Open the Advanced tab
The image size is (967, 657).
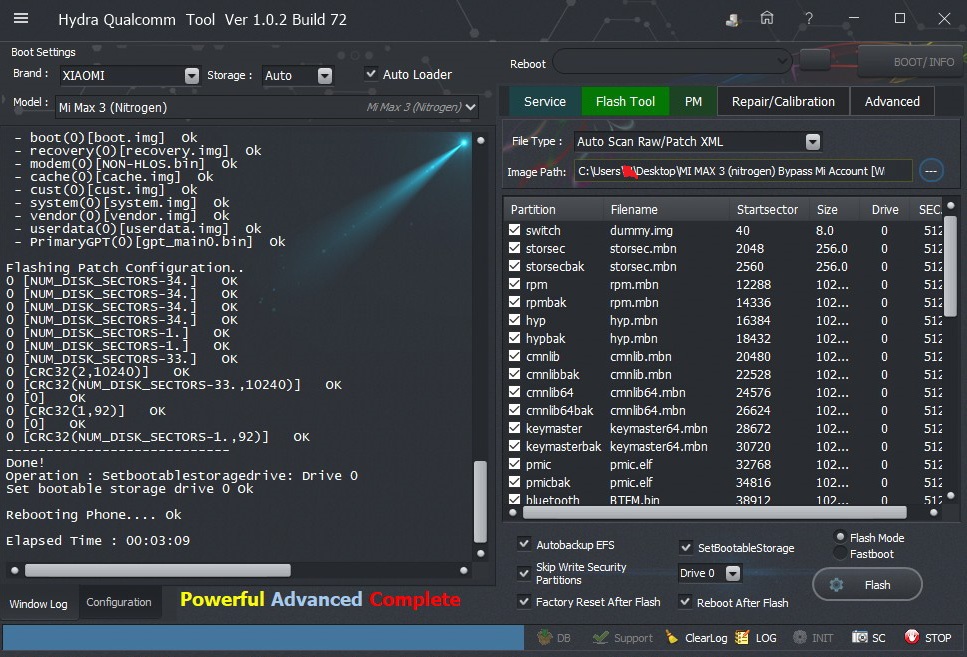coord(892,101)
